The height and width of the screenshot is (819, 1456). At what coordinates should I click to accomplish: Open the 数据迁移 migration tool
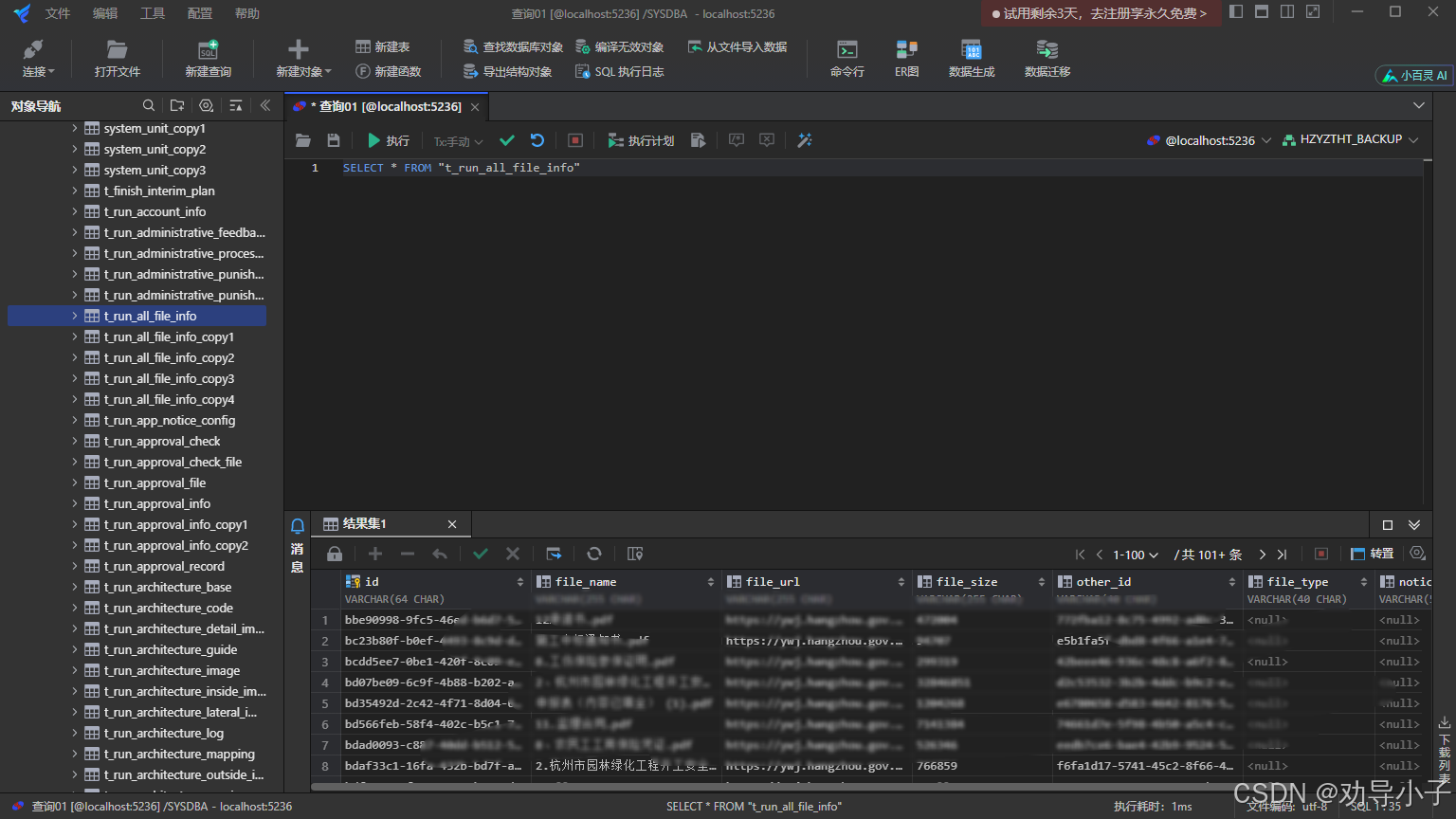pyautogui.click(x=1047, y=59)
